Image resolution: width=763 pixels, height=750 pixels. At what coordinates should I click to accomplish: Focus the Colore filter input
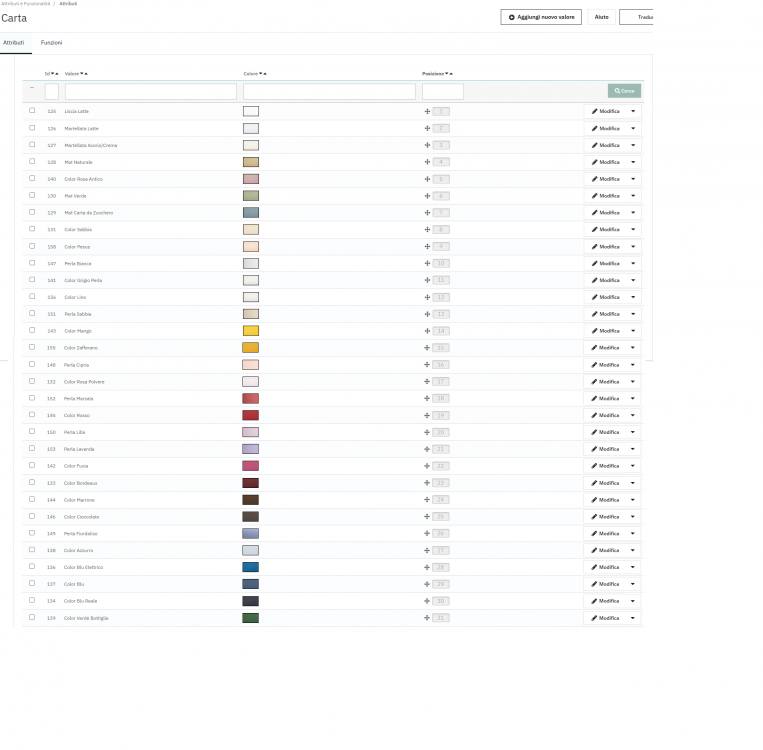[x=329, y=91]
